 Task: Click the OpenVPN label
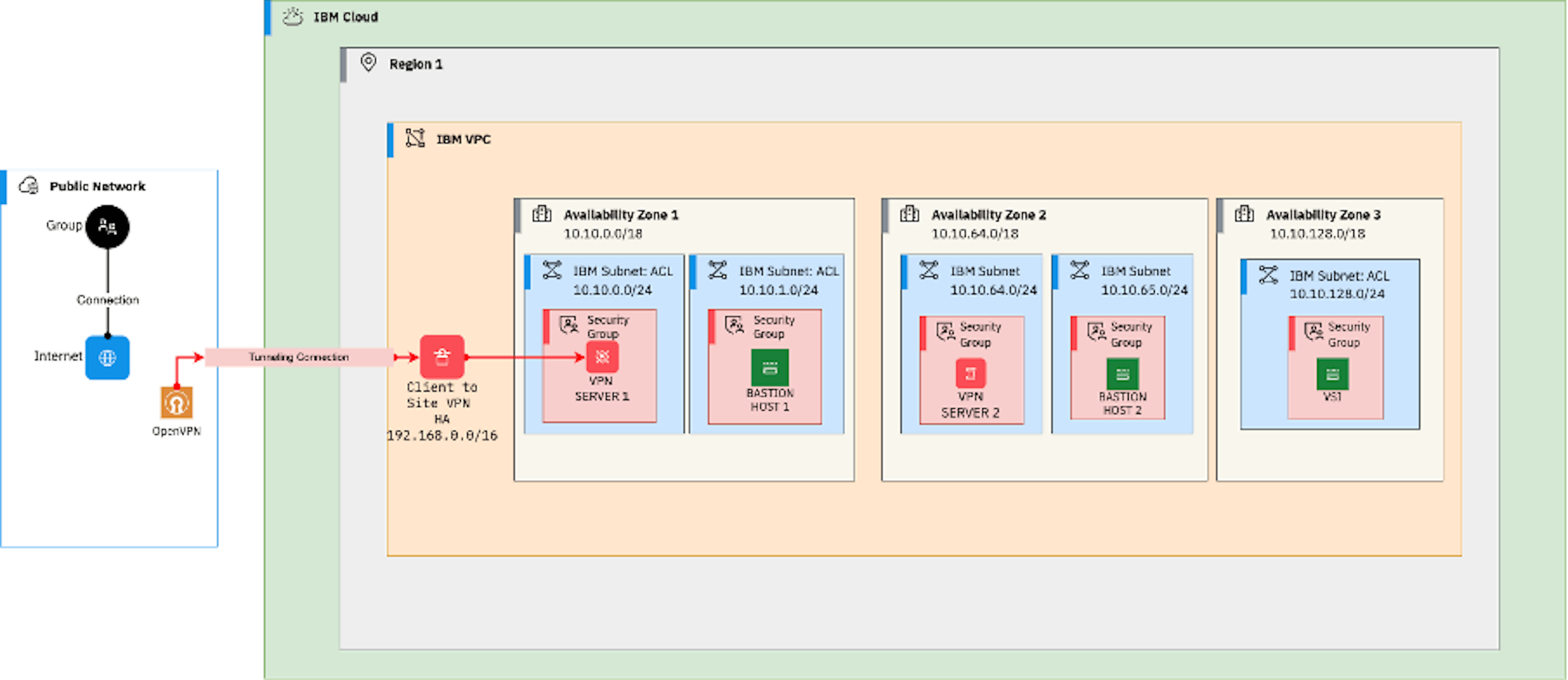point(176,431)
